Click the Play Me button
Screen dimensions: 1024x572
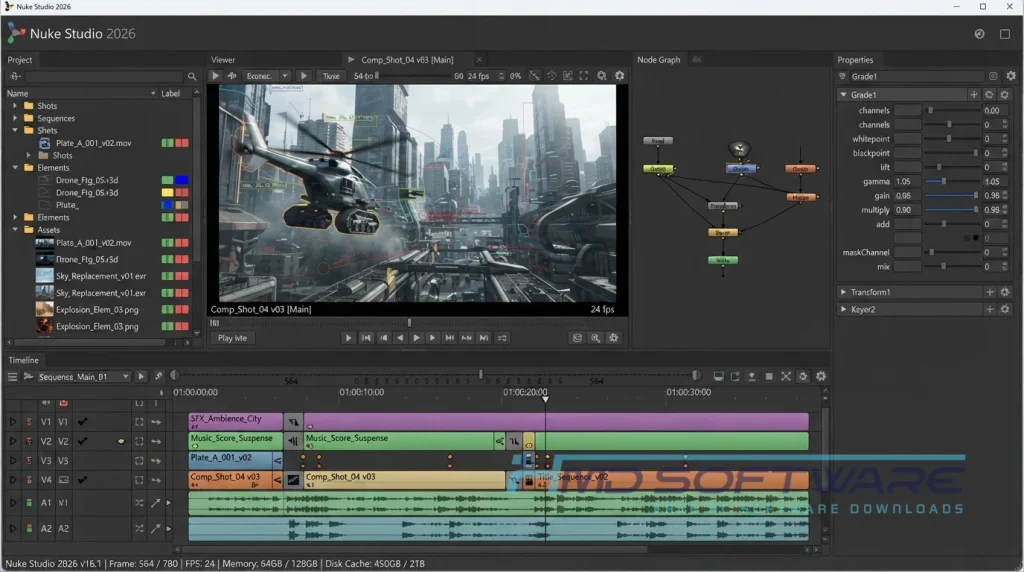(232, 338)
